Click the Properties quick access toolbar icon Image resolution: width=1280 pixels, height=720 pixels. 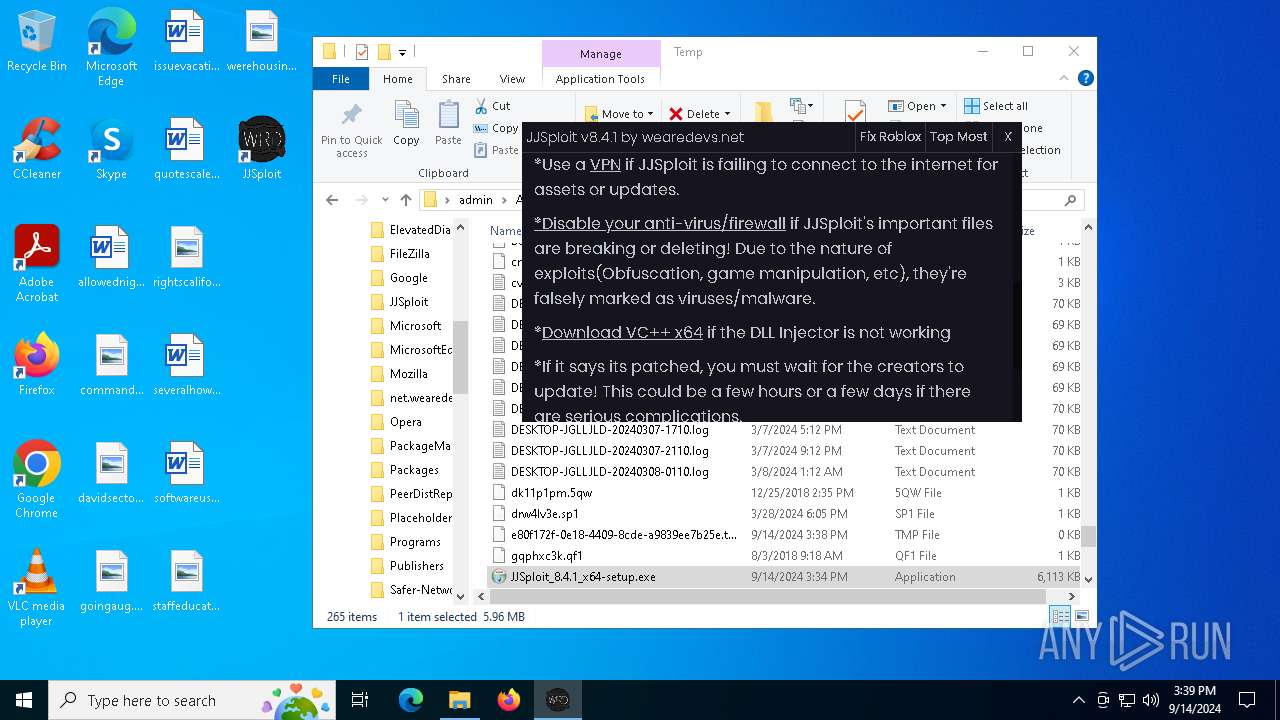(x=362, y=52)
